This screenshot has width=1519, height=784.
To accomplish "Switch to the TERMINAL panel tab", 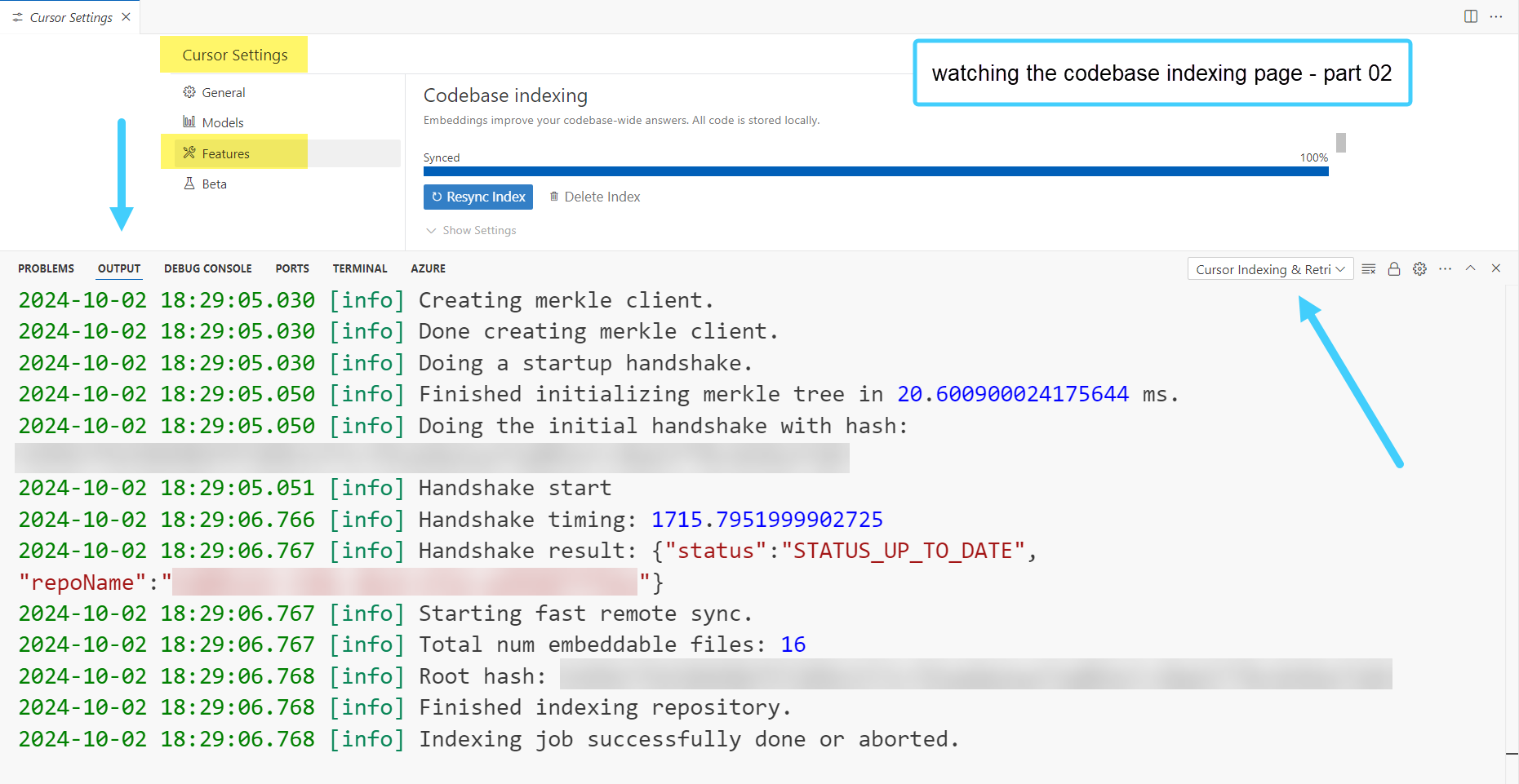I will coord(360,268).
